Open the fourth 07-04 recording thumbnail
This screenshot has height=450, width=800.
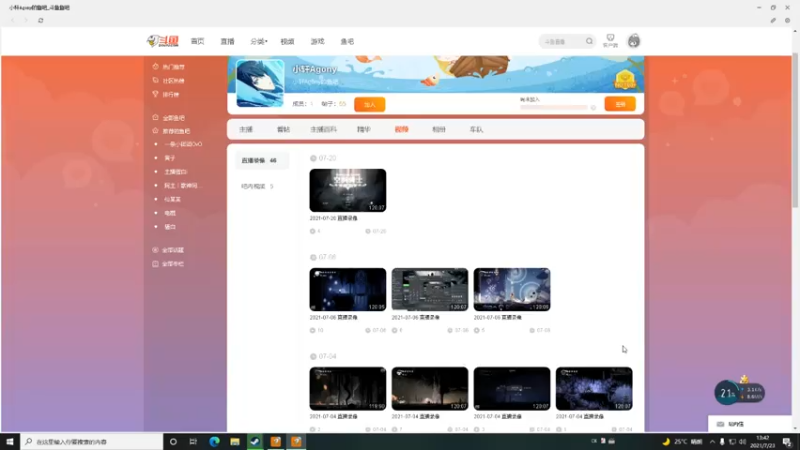pos(594,388)
